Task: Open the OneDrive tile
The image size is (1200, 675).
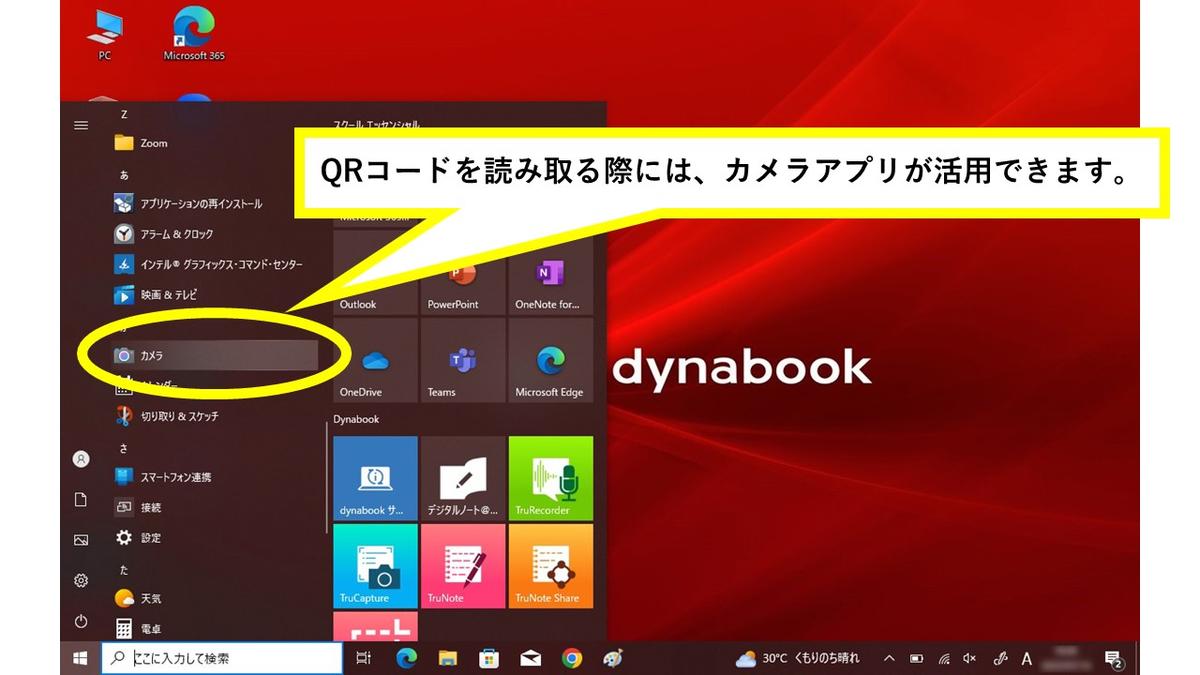Action: (x=375, y=360)
